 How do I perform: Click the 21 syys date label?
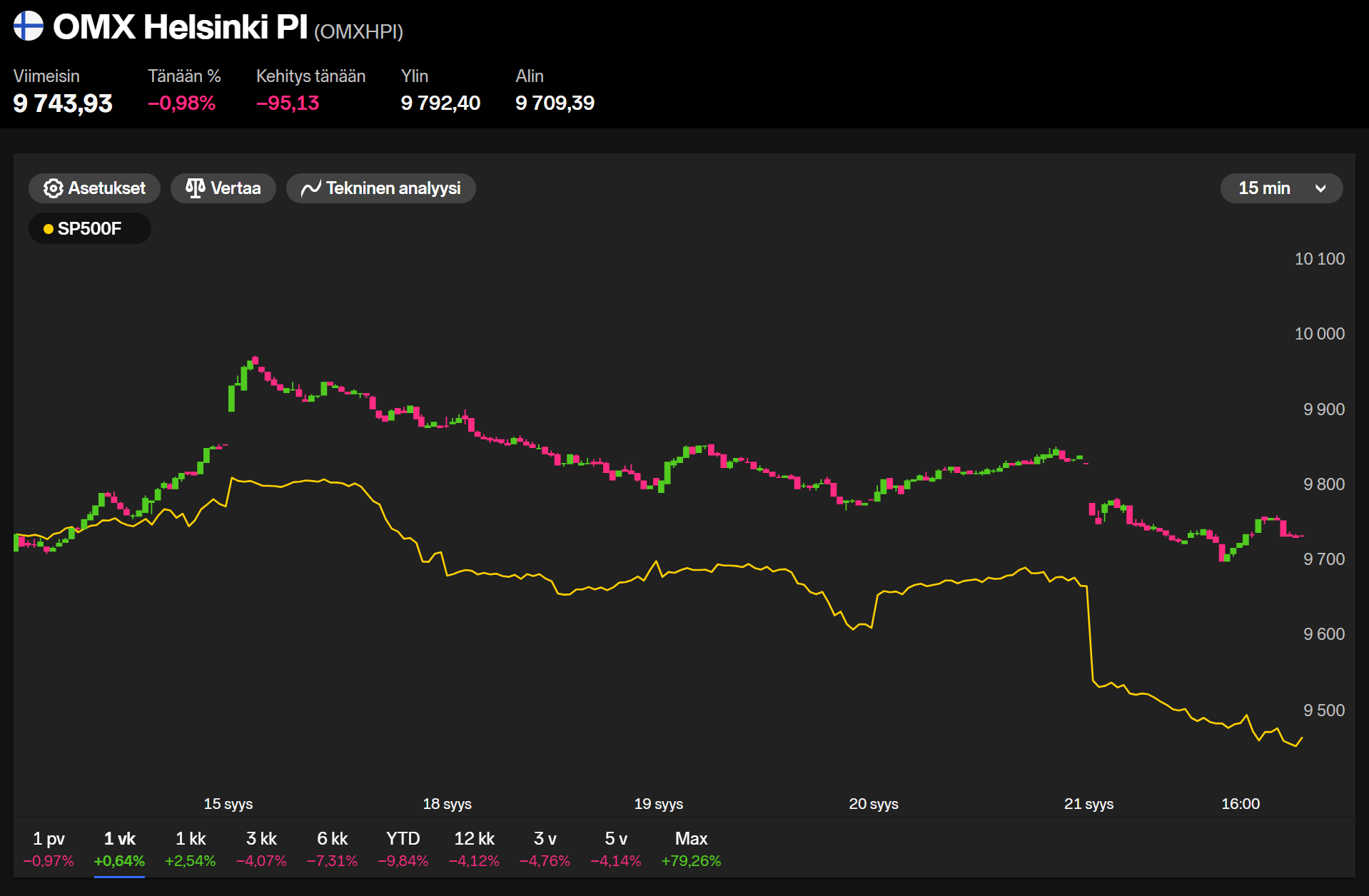pos(1088,804)
